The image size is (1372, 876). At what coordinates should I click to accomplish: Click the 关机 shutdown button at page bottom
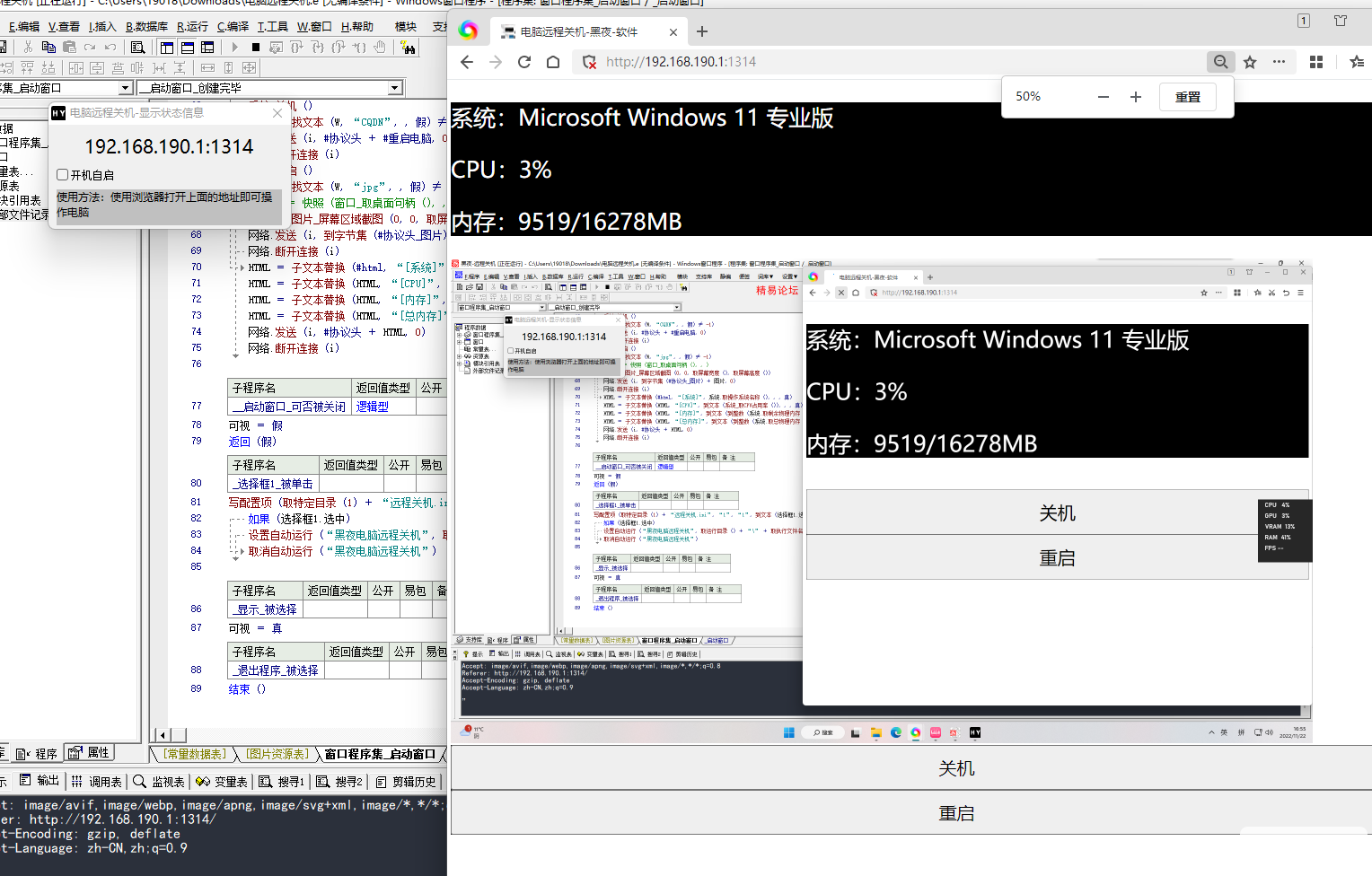tap(910, 768)
